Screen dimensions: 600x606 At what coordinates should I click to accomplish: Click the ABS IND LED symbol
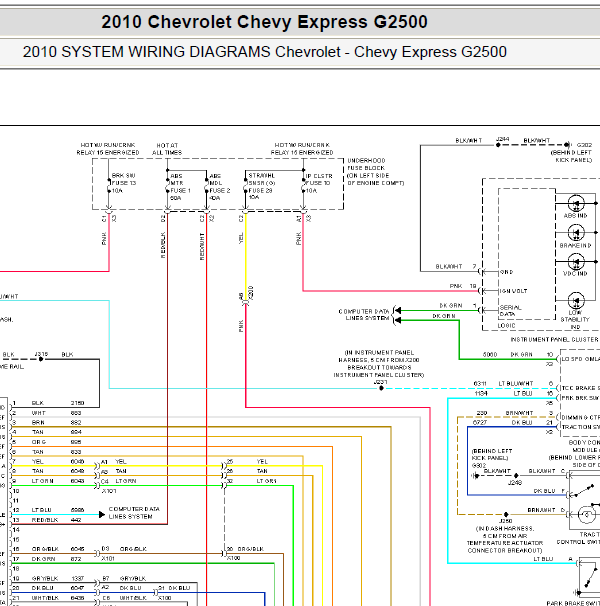(x=576, y=203)
